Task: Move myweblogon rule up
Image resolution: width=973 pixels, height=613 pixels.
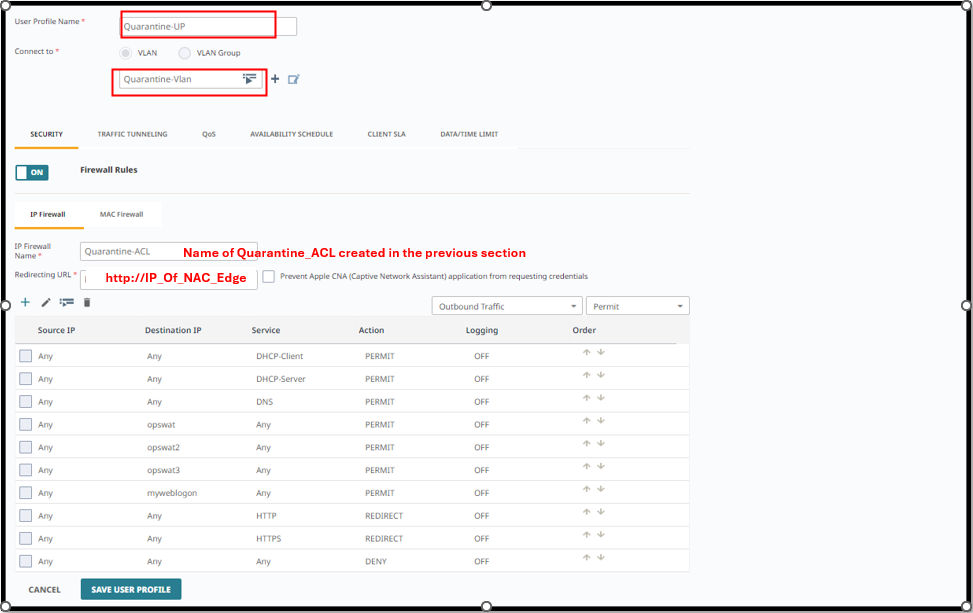Action: pyautogui.click(x=586, y=490)
